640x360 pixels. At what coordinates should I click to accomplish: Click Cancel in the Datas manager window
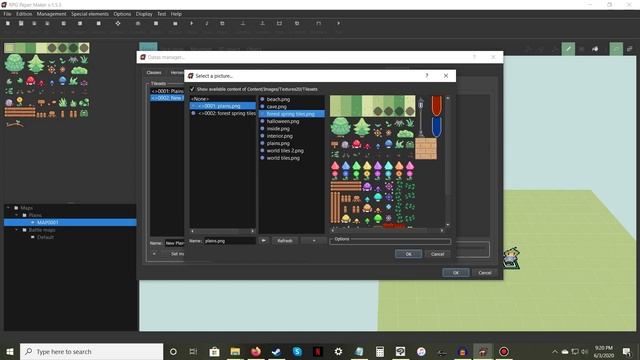pos(485,273)
